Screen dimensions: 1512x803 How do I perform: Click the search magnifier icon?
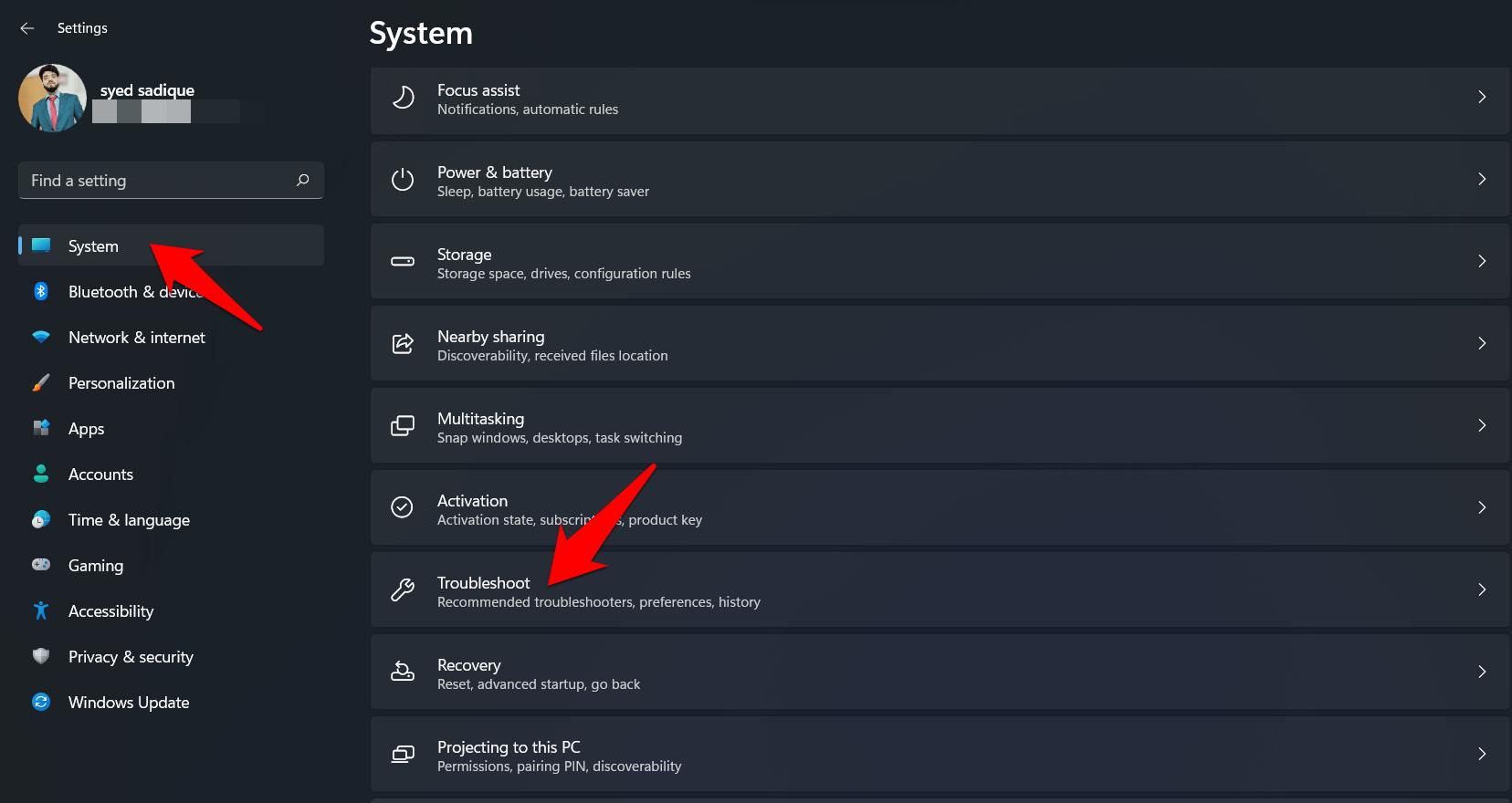click(303, 181)
